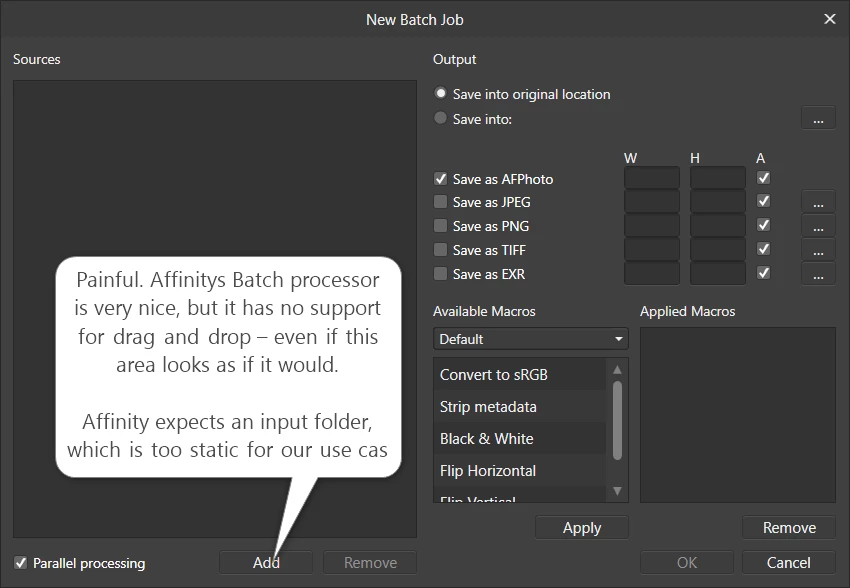Enable Save as JPEG
850x588 pixels.
point(441,202)
